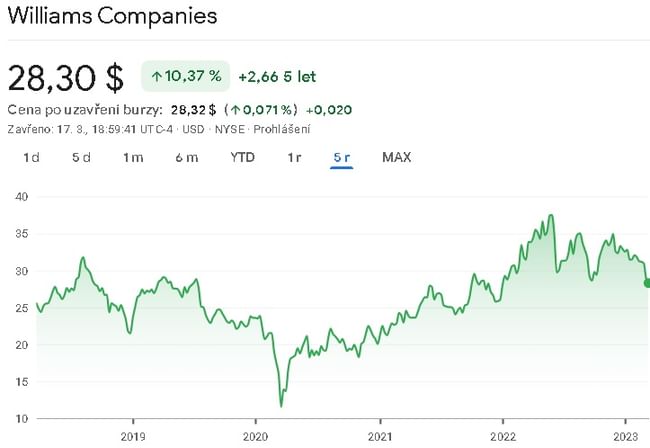Open the 6m chart range tab
Screen dimensions: 650x448
coord(186,157)
